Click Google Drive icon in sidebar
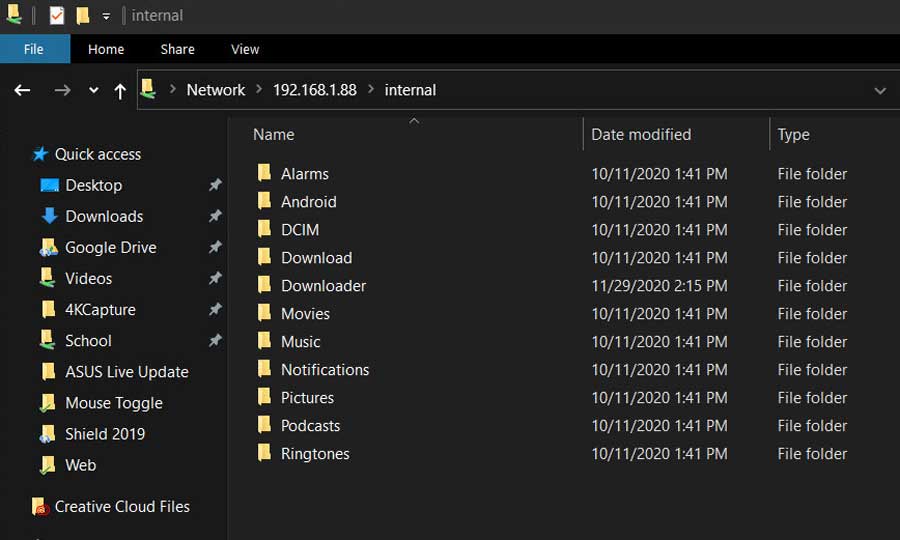This screenshot has width=900, height=540. point(49,247)
